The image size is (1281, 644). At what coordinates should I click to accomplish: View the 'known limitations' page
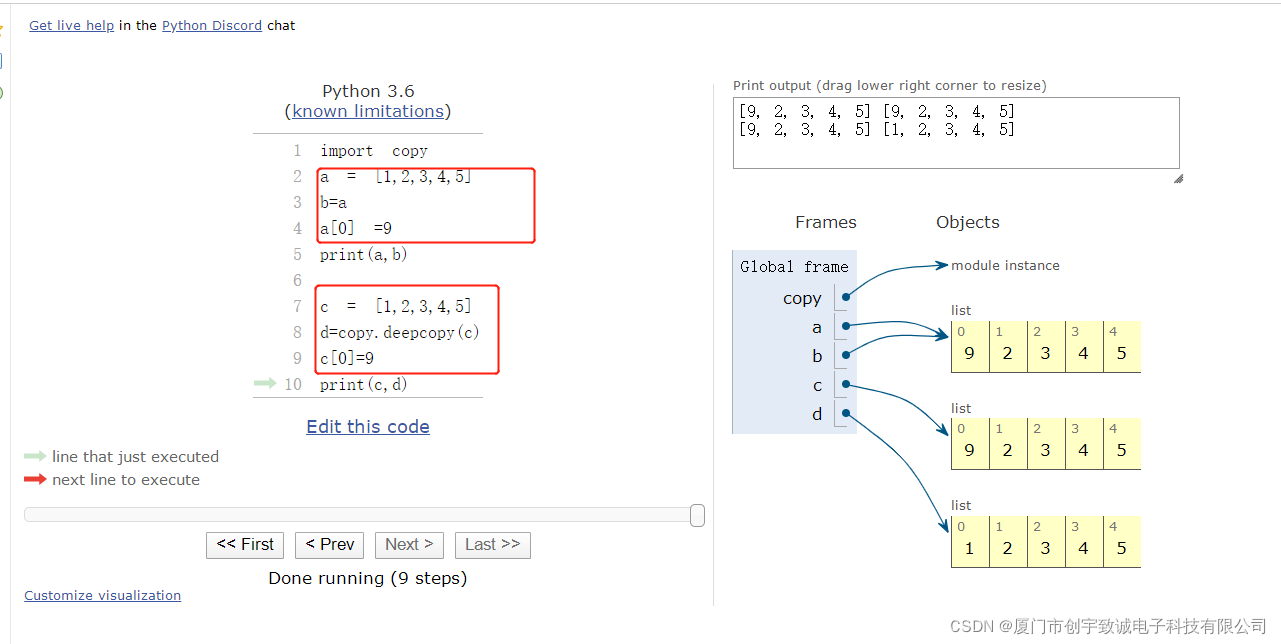coord(367,111)
